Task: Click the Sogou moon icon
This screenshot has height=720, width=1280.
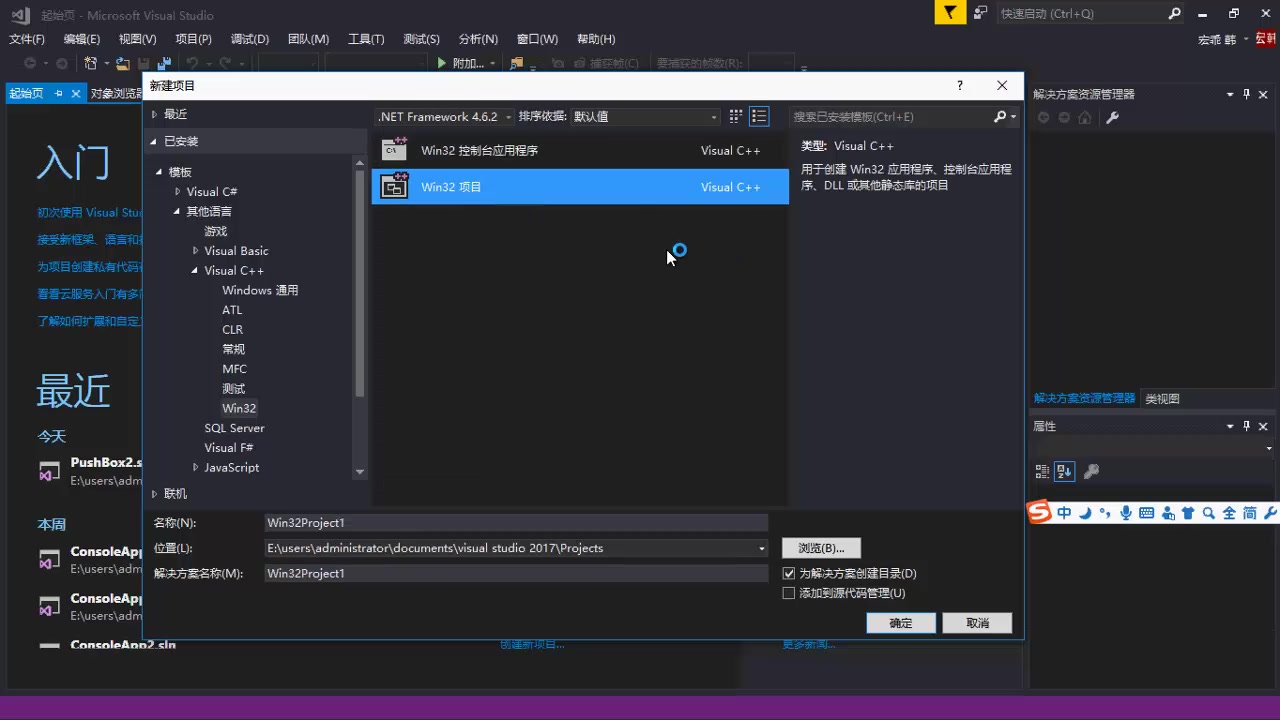Action: tap(1085, 513)
